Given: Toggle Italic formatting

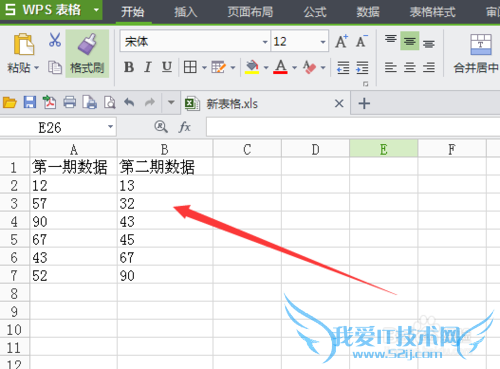Looking at the screenshot, I should coord(148,67).
